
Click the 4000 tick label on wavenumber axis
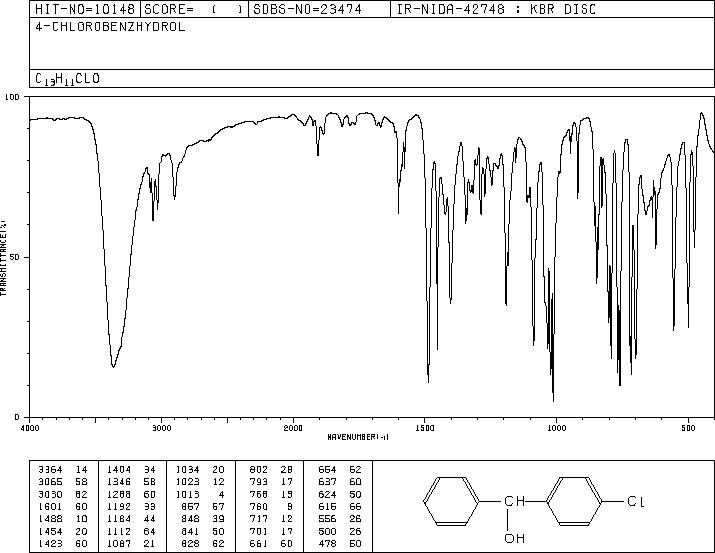coord(30,428)
